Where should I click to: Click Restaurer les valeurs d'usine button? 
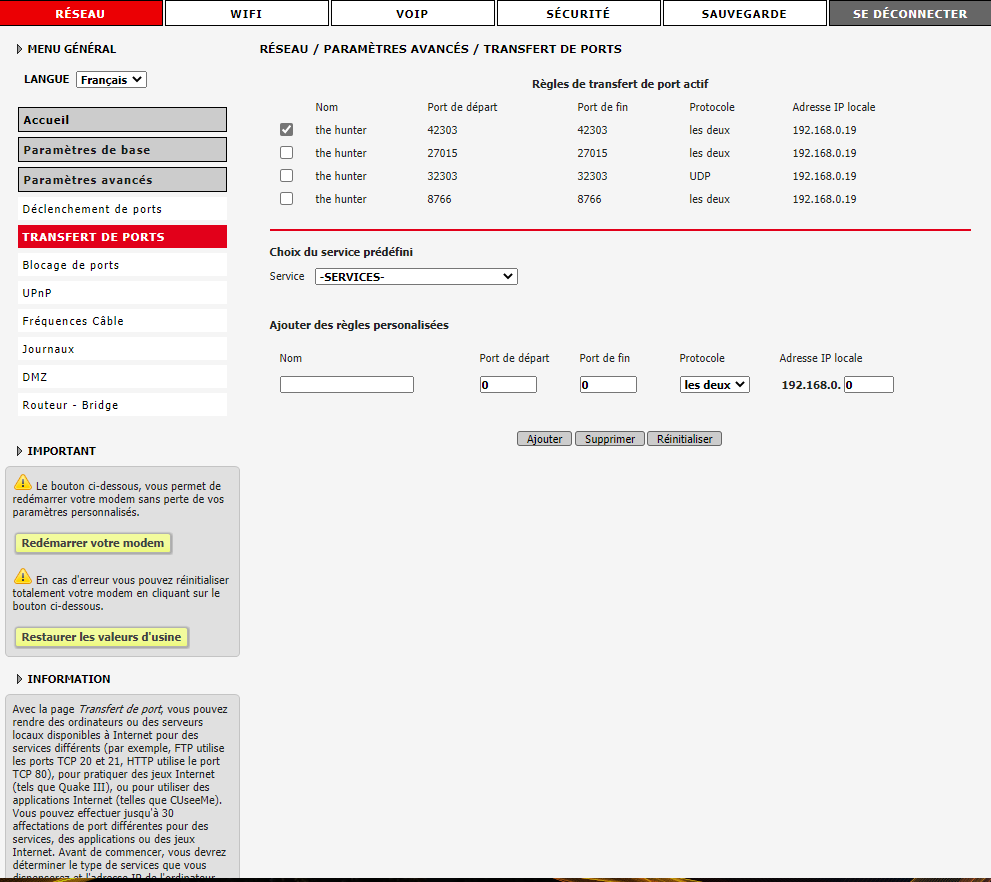(x=102, y=637)
